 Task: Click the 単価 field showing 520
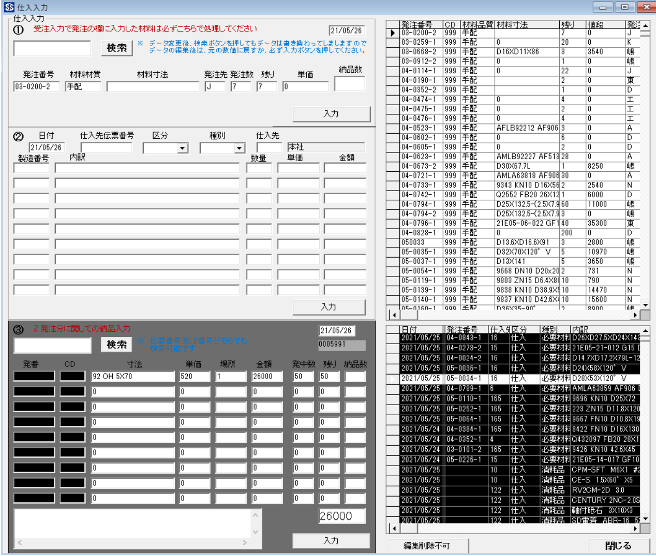[x=194, y=376]
